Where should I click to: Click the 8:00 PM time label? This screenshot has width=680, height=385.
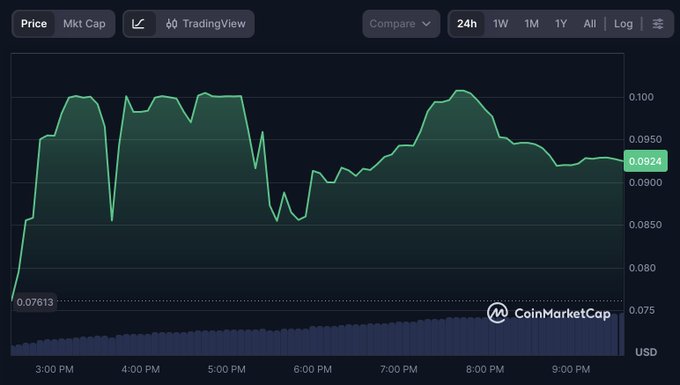(485, 369)
